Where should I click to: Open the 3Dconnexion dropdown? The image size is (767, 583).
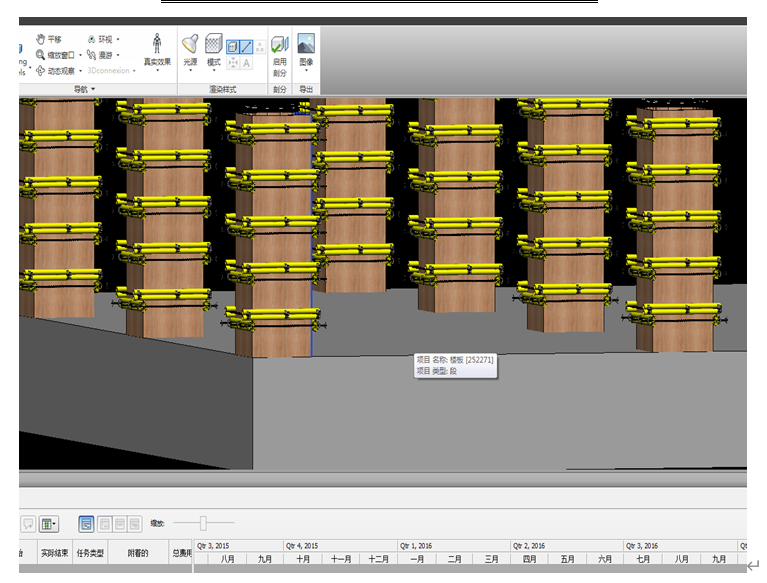click(x=112, y=70)
